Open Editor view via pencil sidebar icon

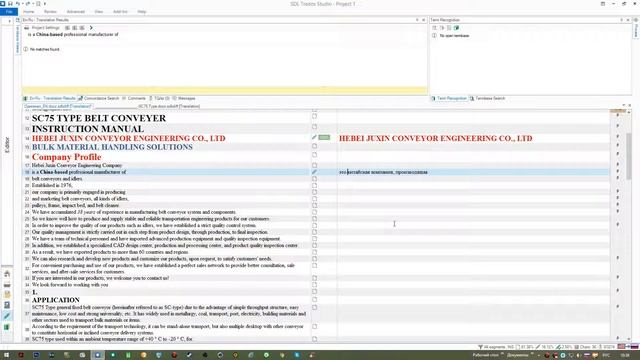click(7, 316)
